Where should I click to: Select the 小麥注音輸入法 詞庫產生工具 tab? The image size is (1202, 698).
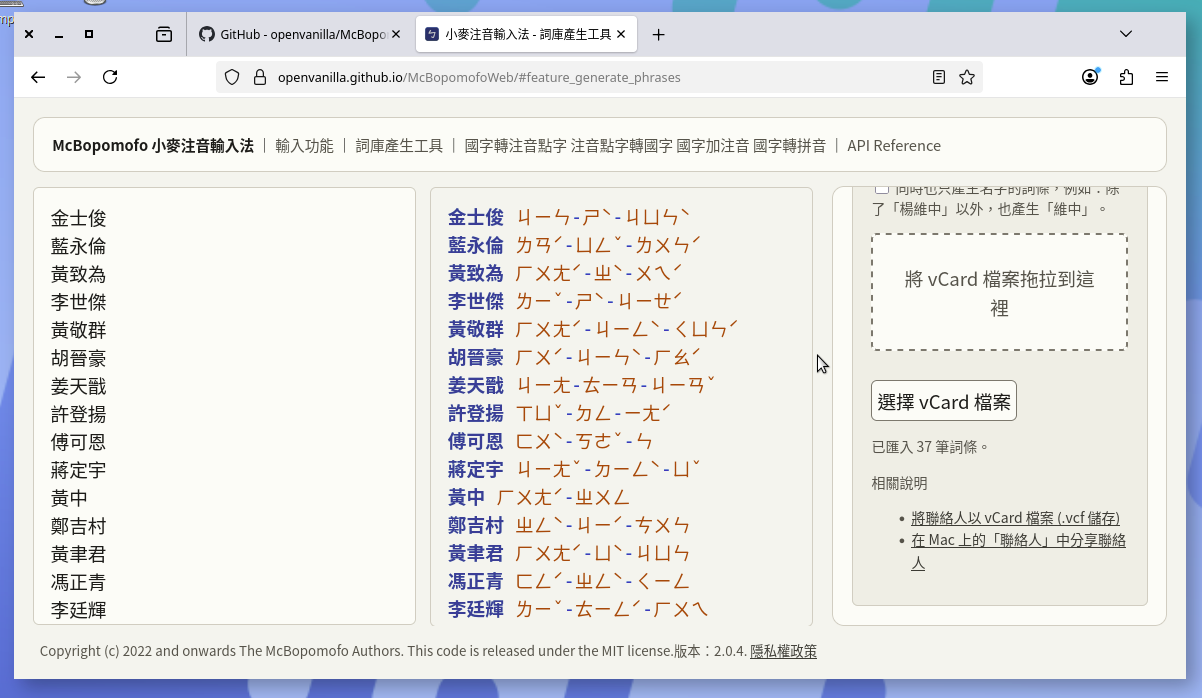[x=526, y=34]
